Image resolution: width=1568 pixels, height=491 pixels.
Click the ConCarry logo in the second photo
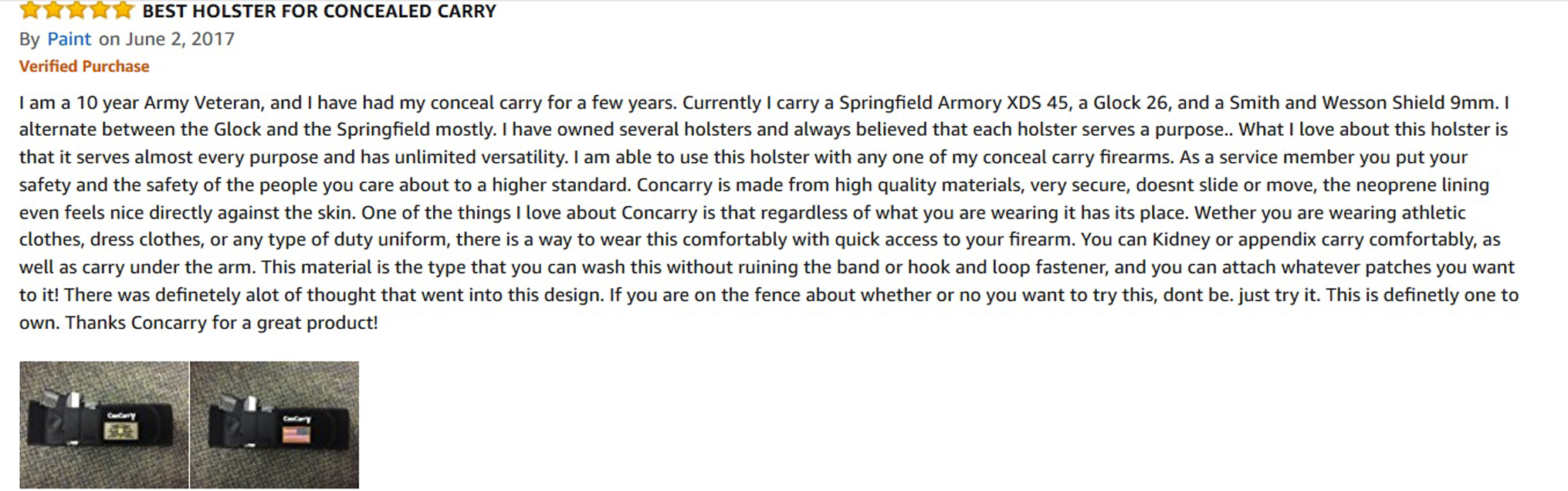pyautogui.click(x=297, y=418)
